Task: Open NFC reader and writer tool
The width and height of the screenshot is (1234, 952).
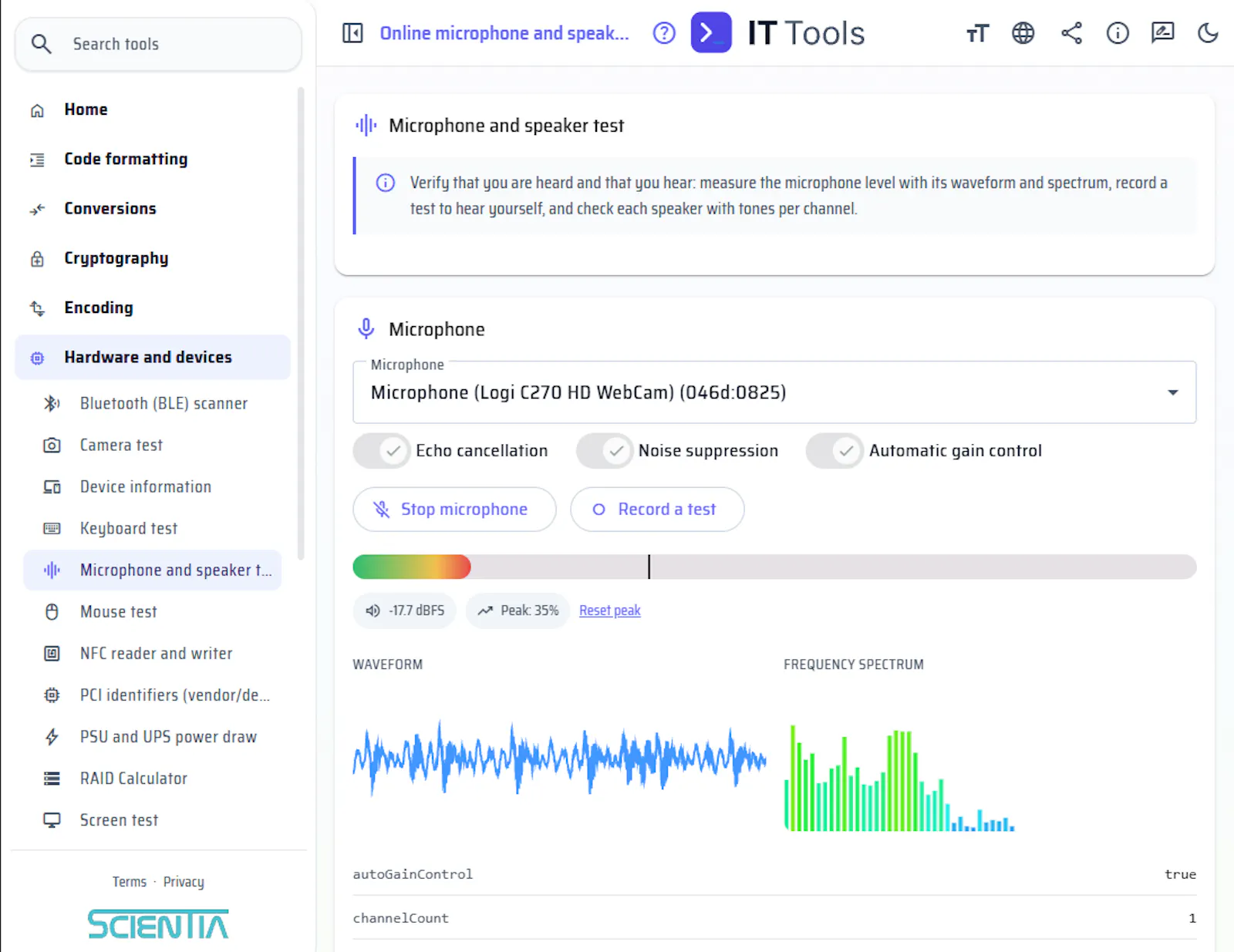Action: [153, 653]
